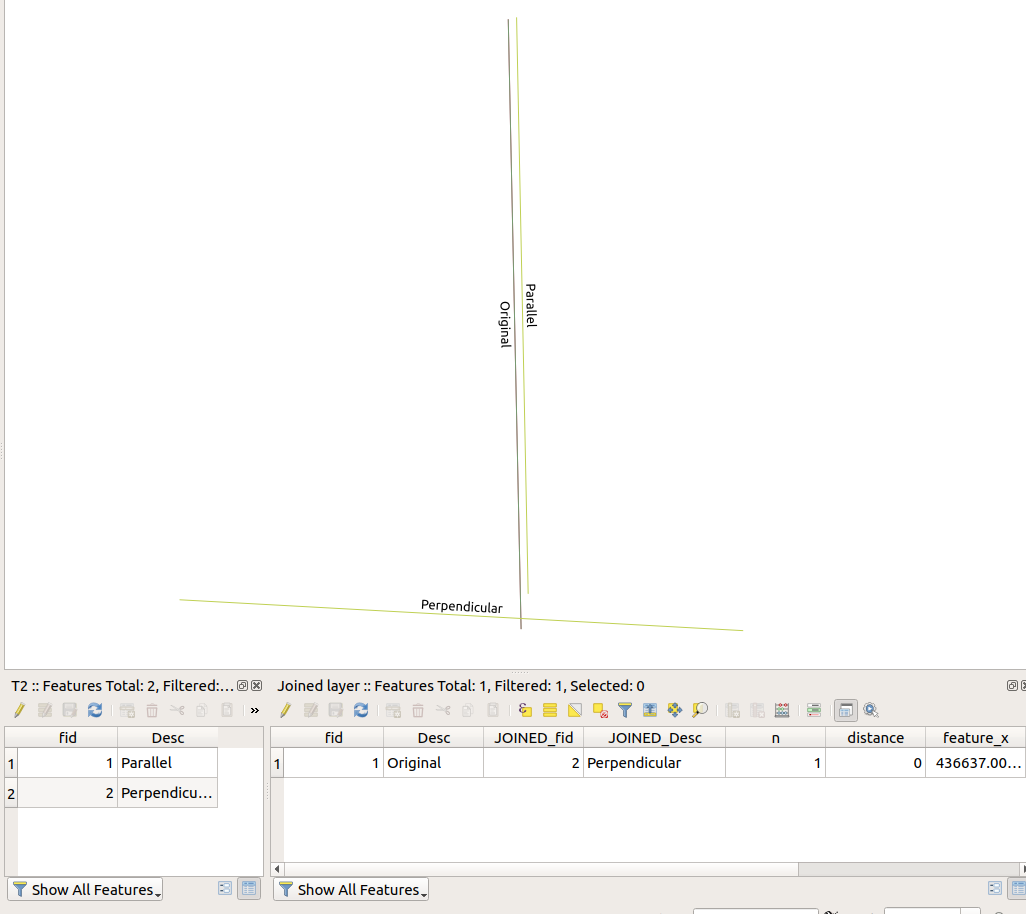The height and width of the screenshot is (914, 1026).
Task: Pan map to selected rows
Action: [675, 710]
